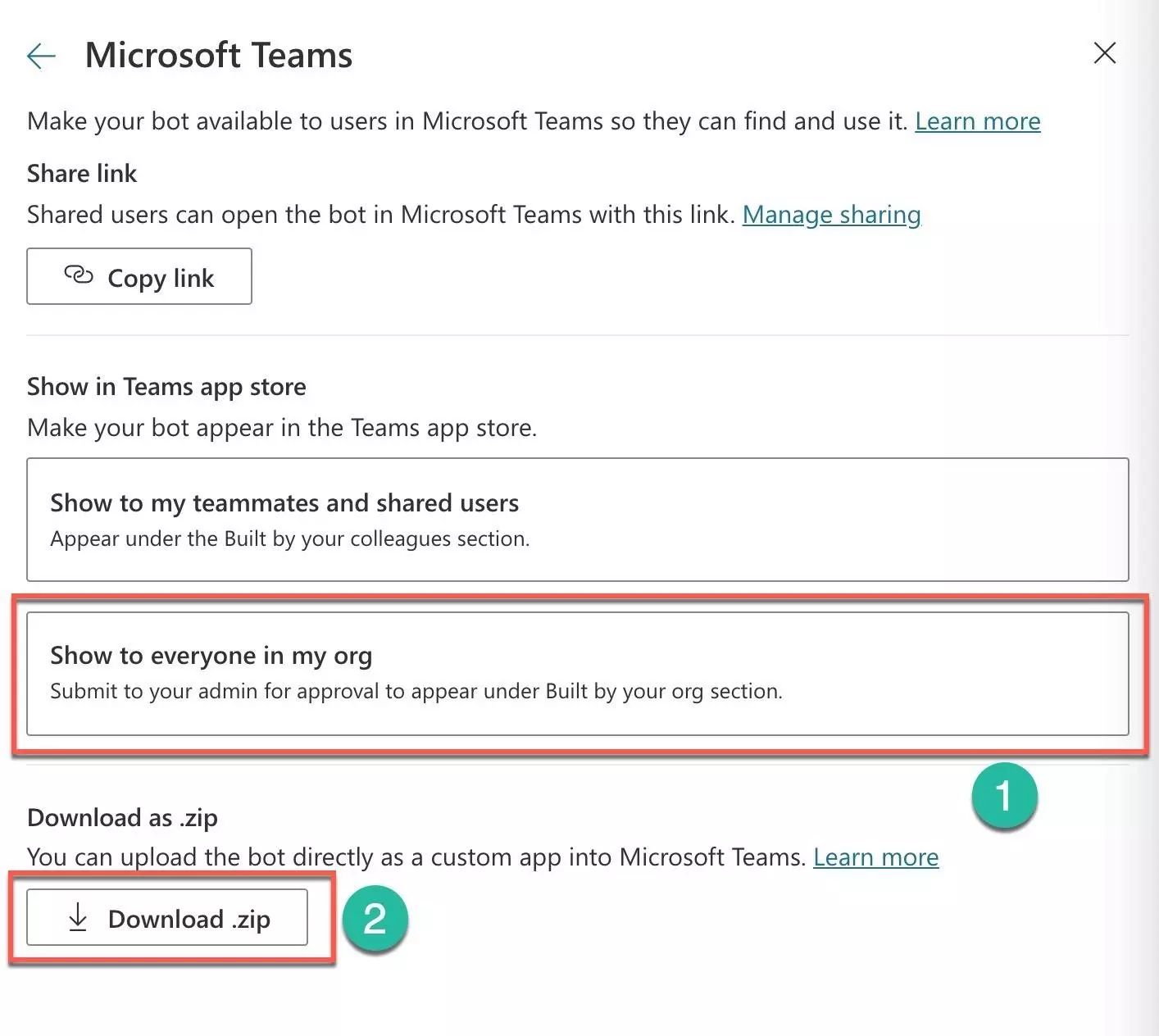The height and width of the screenshot is (1036, 1159).
Task: Click the download arrow icon beside Download .zip
Action: coord(78,917)
